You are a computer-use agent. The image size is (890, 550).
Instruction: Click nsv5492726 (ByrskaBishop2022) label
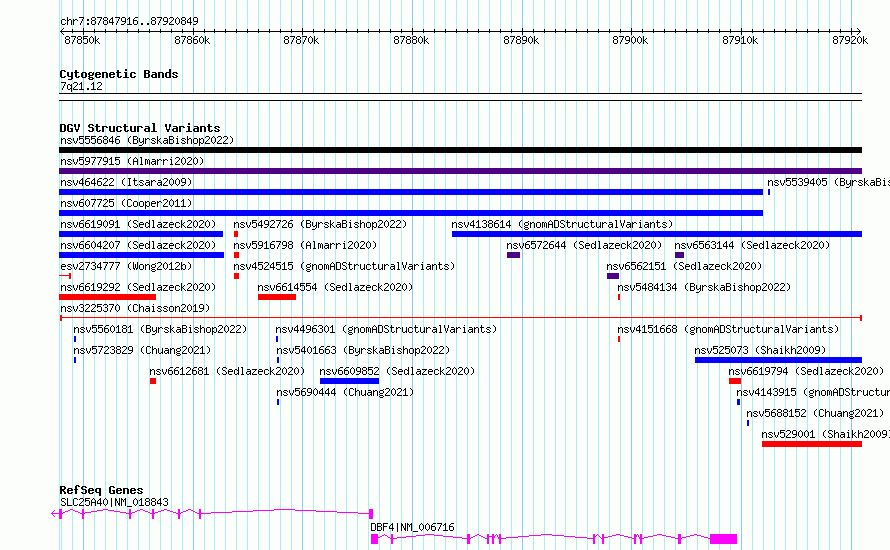(x=320, y=224)
